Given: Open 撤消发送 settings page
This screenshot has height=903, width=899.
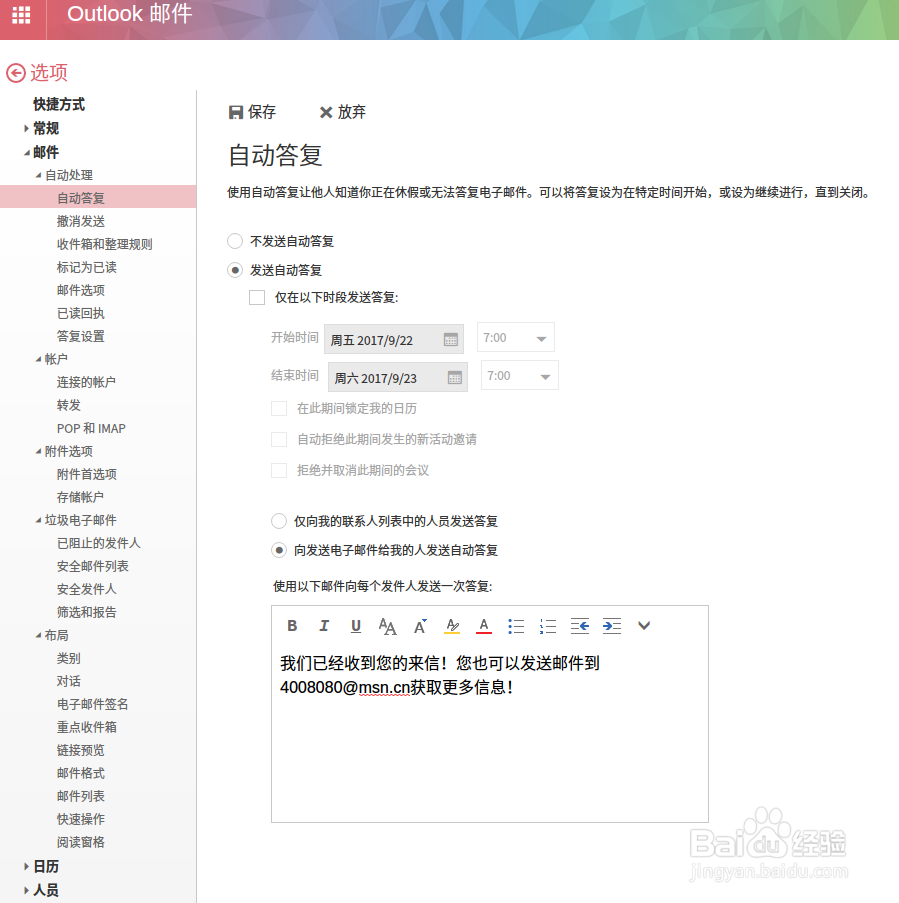Looking at the screenshot, I should coord(81,222).
